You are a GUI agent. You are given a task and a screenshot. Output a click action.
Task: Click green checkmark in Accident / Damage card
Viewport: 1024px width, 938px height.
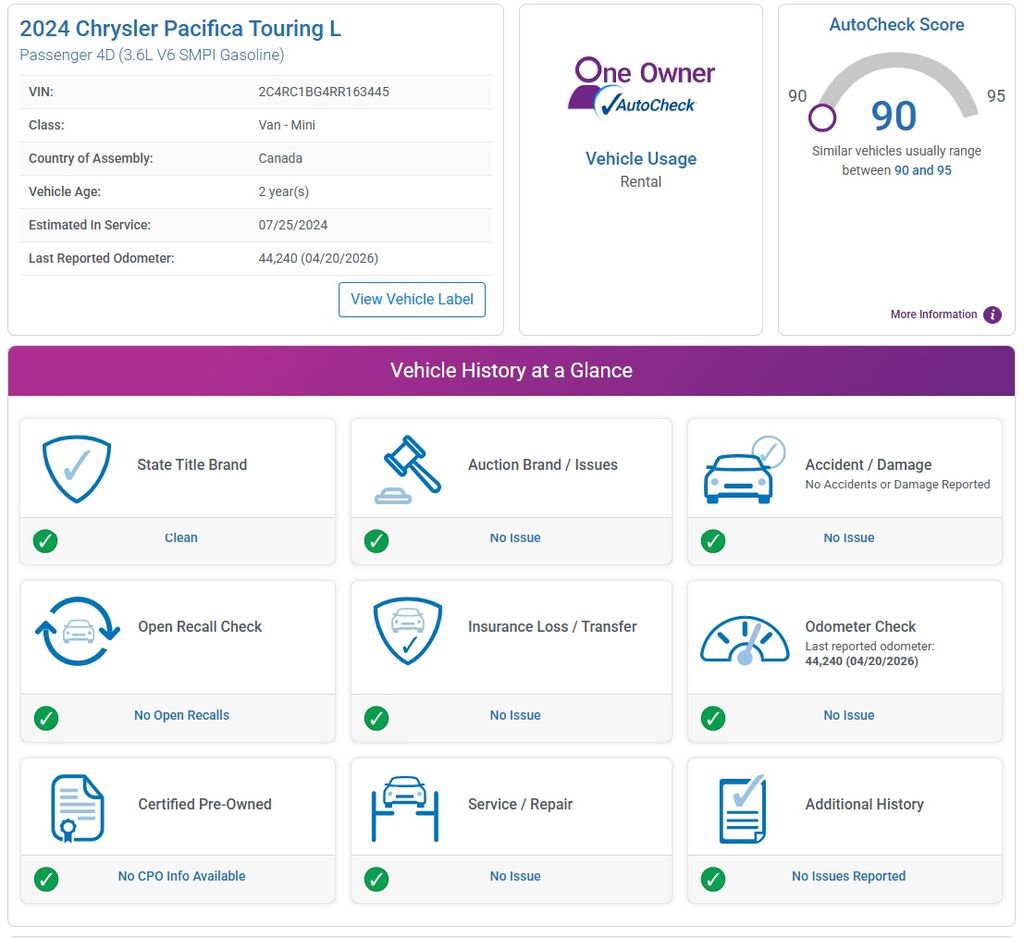[712, 541]
